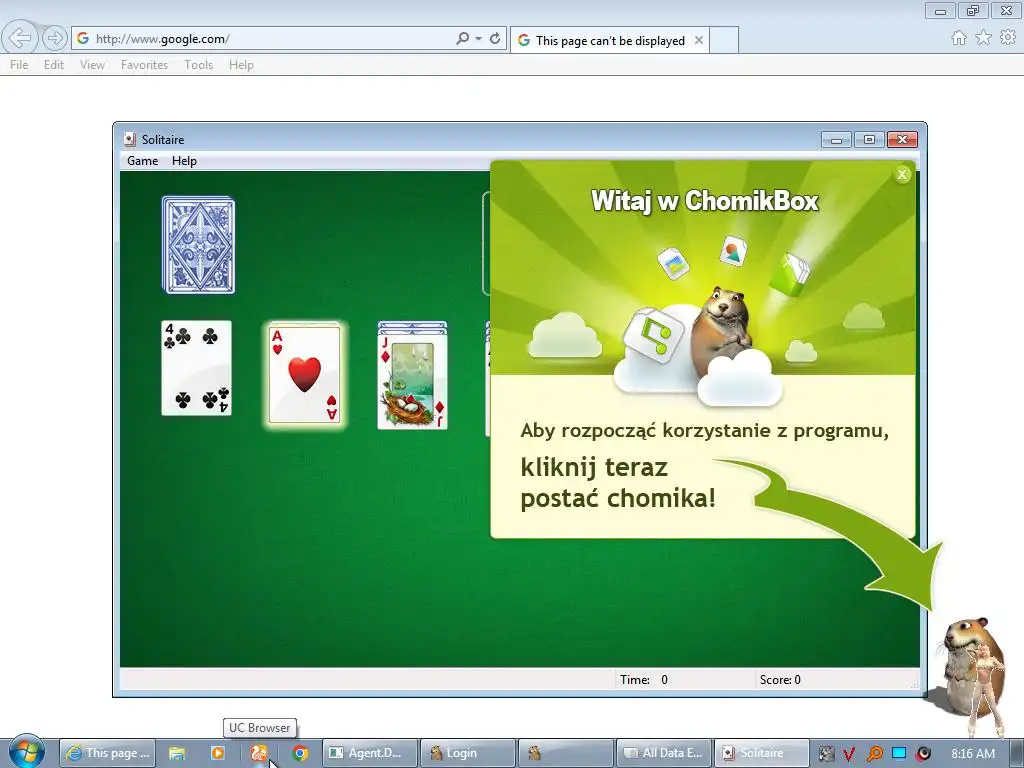The image size is (1024, 768).
Task: Open the address bar dropdown arrow
Action: [x=479, y=39]
